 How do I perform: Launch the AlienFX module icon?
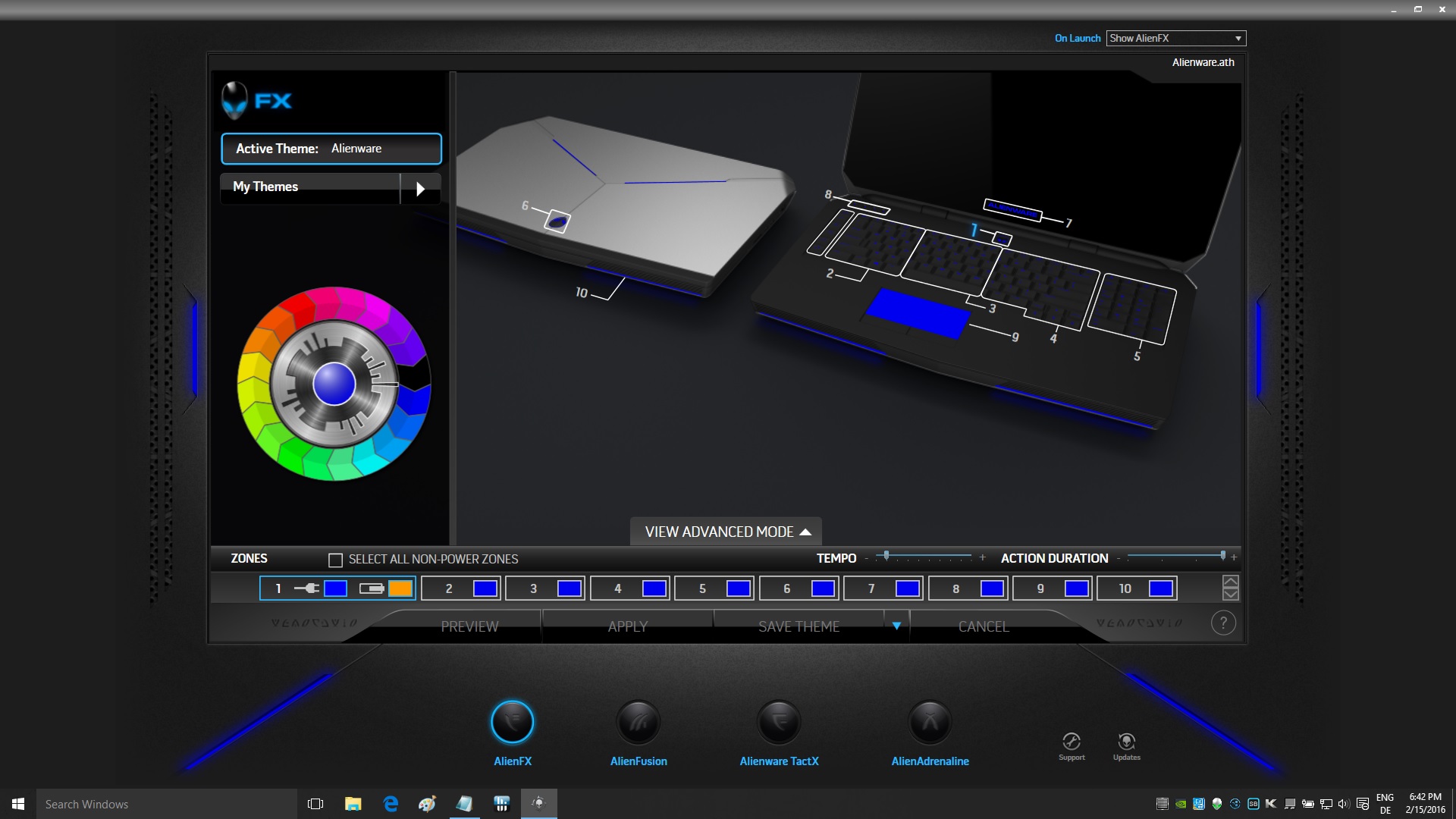click(x=513, y=722)
